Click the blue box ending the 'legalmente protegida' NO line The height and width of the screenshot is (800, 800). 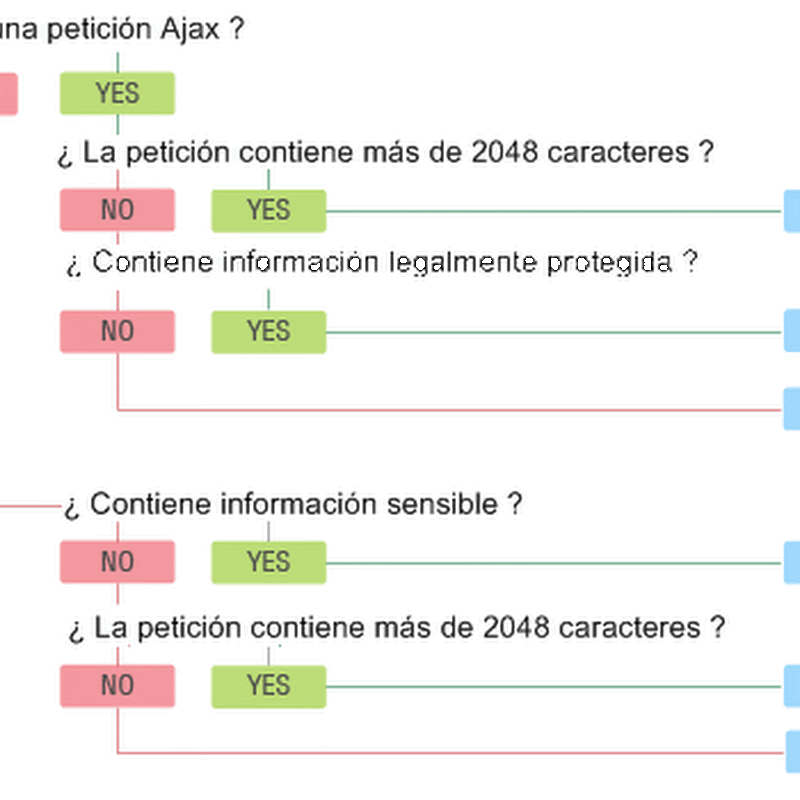click(x=792, y=409)
